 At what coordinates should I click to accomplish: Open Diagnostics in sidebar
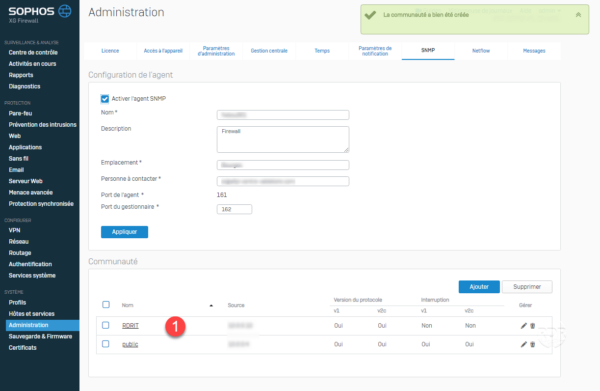[x=24, y=86]
